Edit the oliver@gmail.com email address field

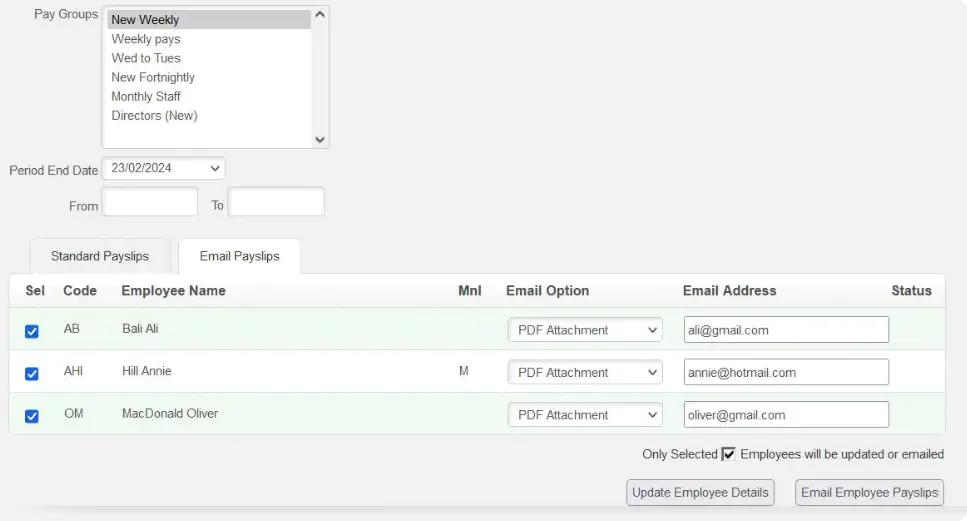click(786, 414)
